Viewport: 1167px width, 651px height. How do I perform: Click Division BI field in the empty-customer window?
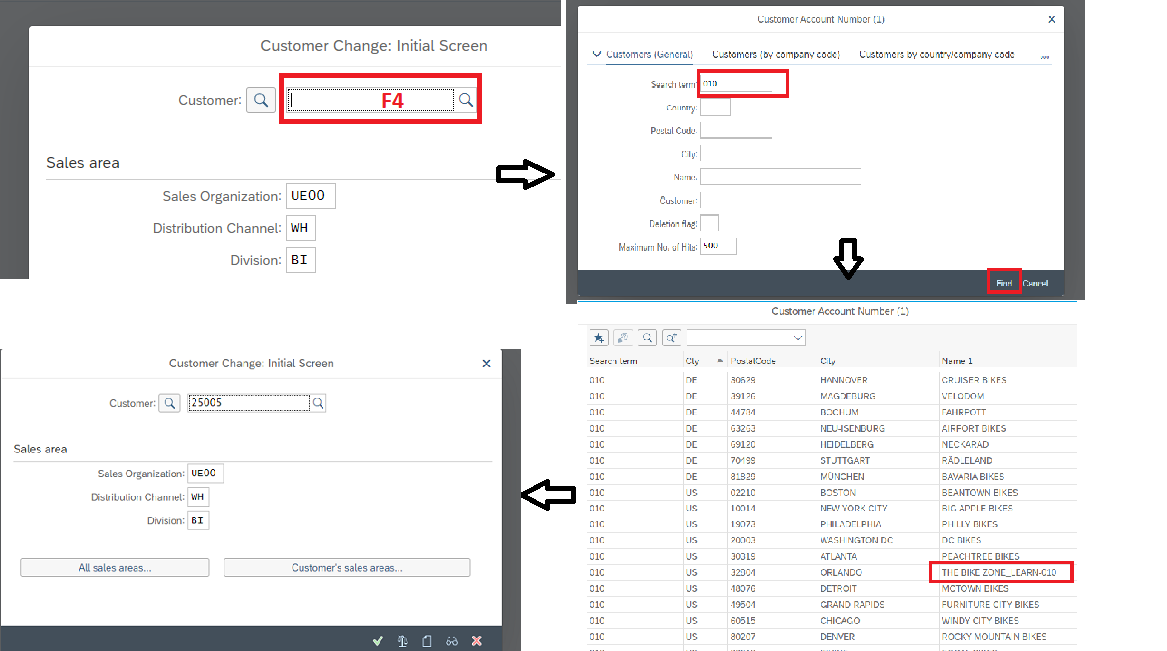click(301, 260)
